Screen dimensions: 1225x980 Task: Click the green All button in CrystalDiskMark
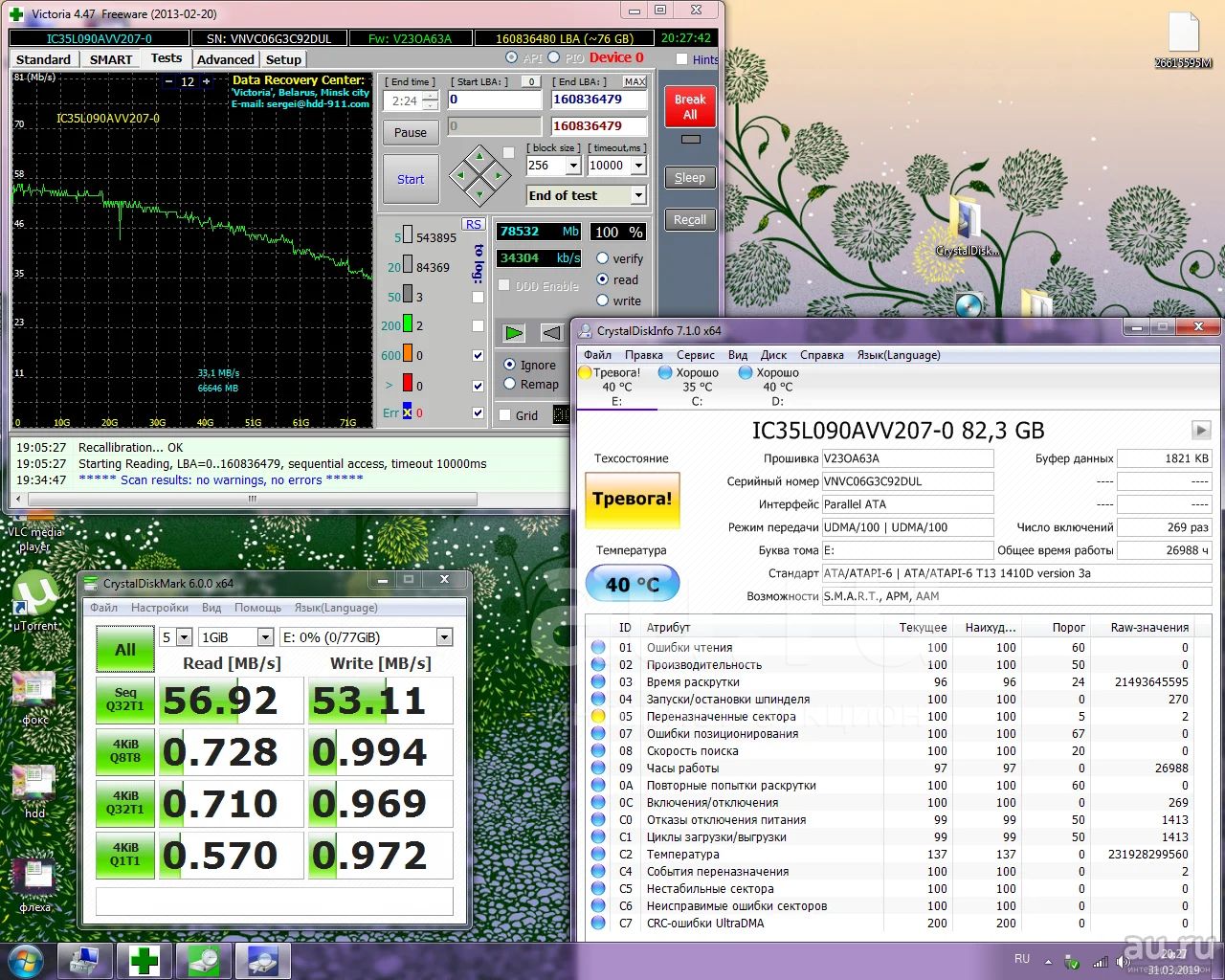click(125, 649)
